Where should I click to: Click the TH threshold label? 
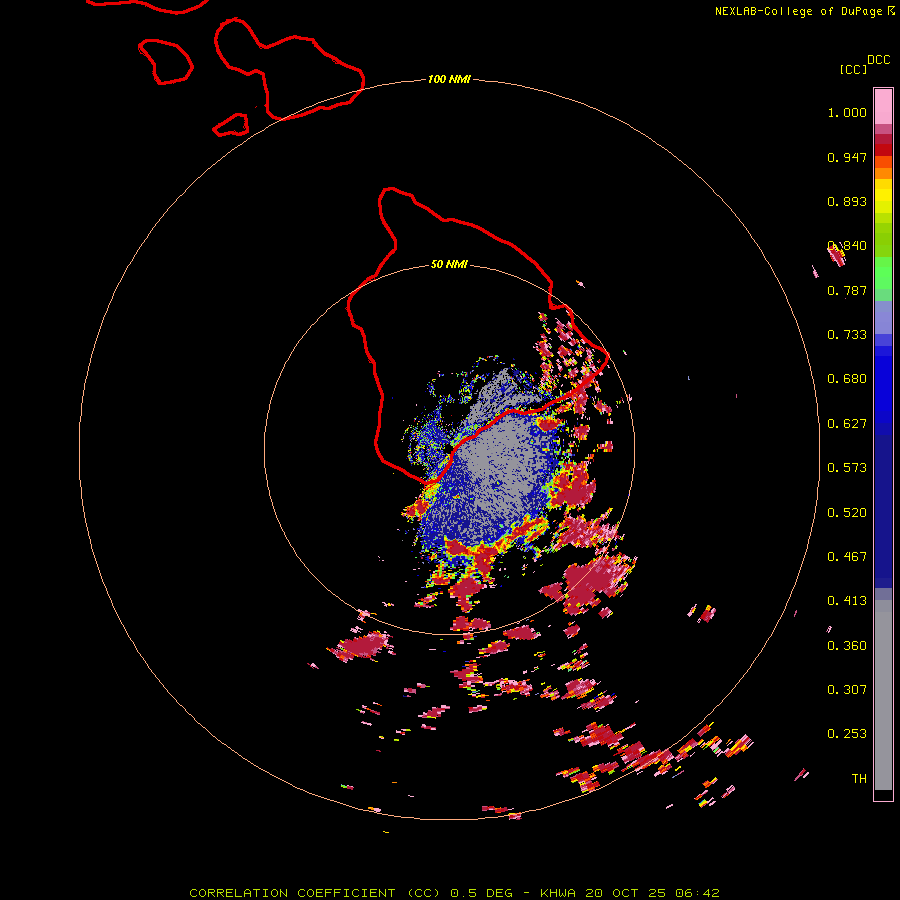[859, 779]
